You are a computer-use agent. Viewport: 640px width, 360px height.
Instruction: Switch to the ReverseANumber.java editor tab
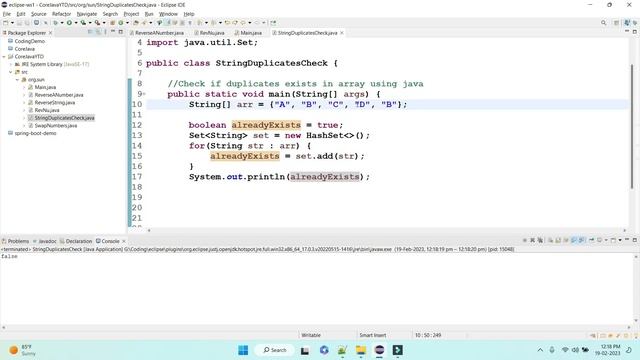(x=157, y=33)
